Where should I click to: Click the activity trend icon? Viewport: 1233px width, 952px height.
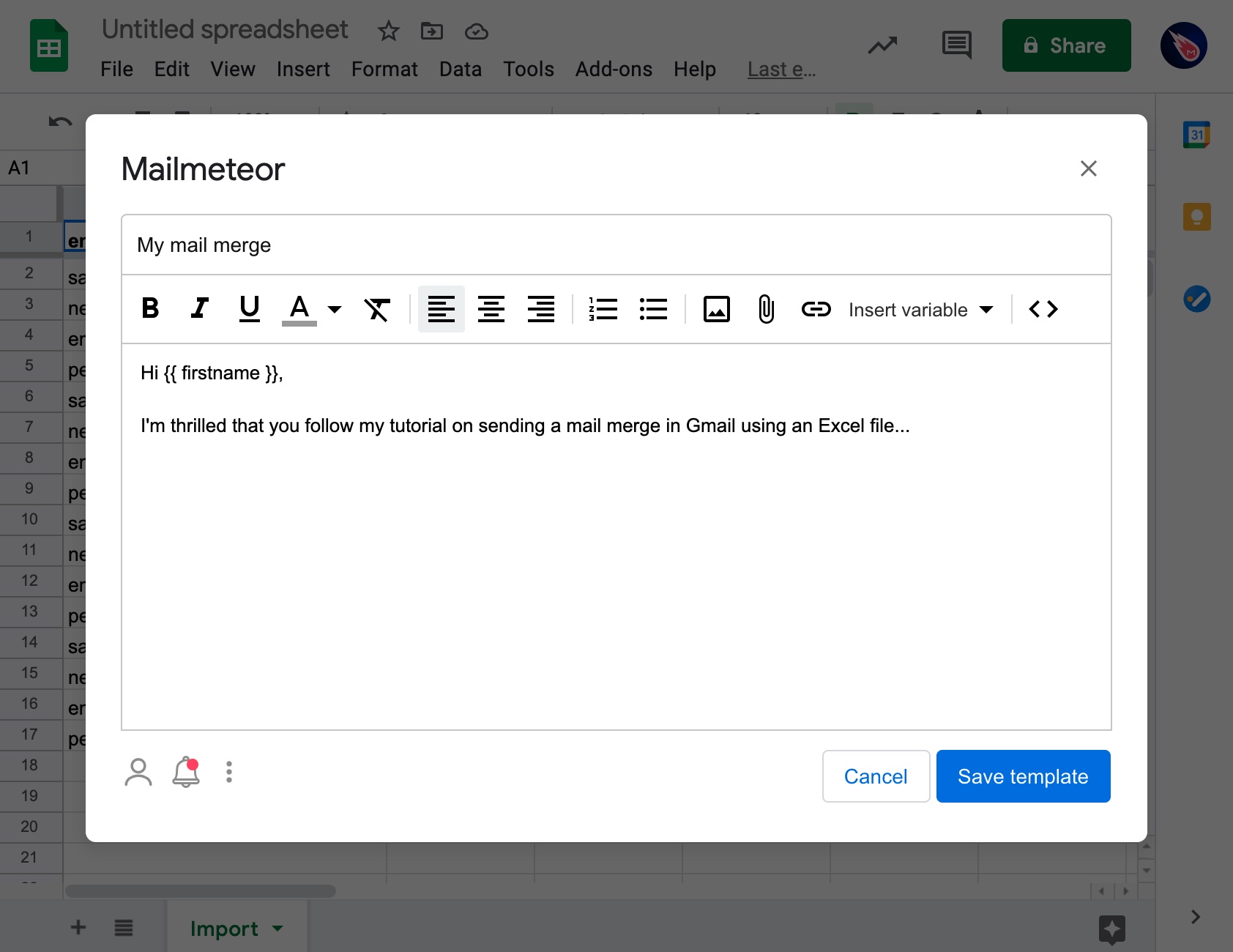(882, 45)
